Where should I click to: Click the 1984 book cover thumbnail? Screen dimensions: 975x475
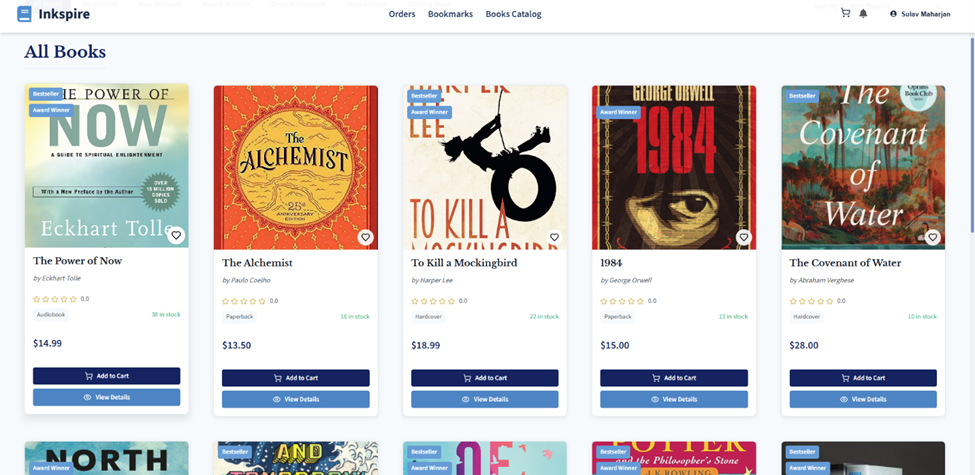tap(673, 167)
